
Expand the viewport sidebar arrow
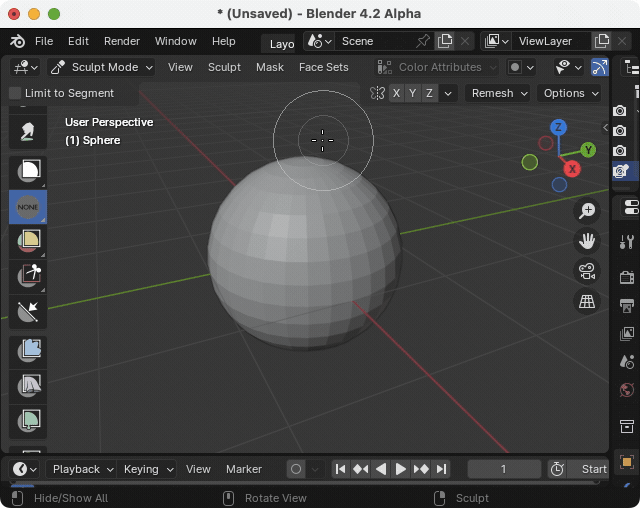606,127
